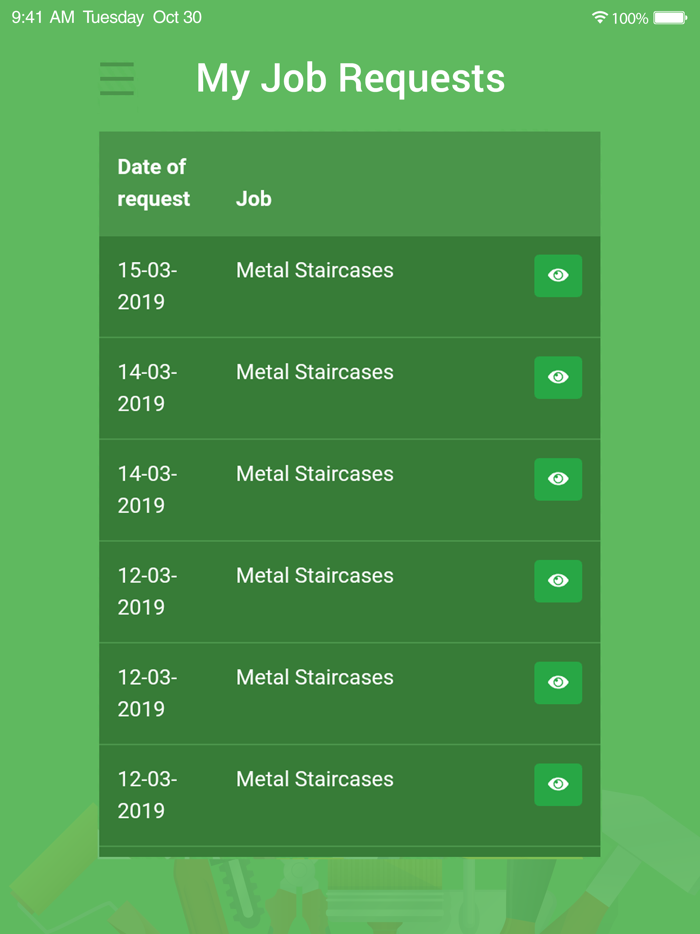This screenshot has height=934, width=700.
Task: View details of the second 14-03-2019 request
Action: click(x=558, y=479)
